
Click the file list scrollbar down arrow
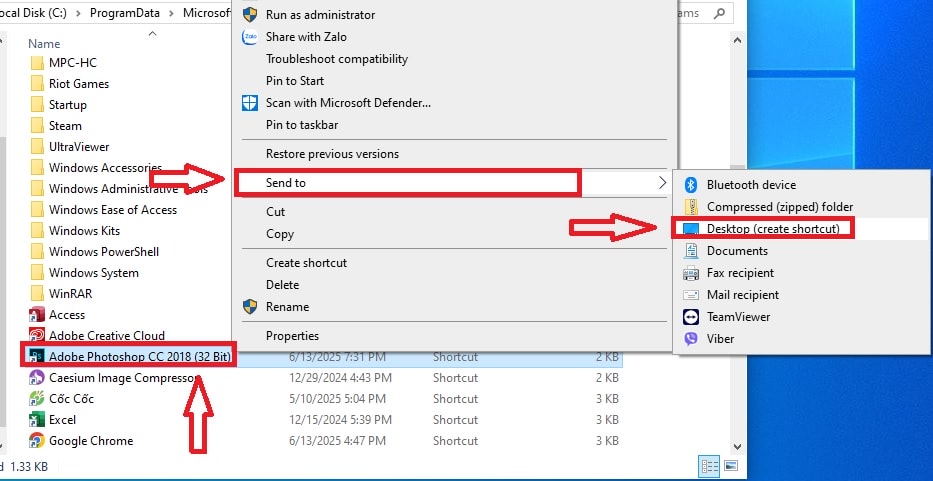[x=737, y=446]
